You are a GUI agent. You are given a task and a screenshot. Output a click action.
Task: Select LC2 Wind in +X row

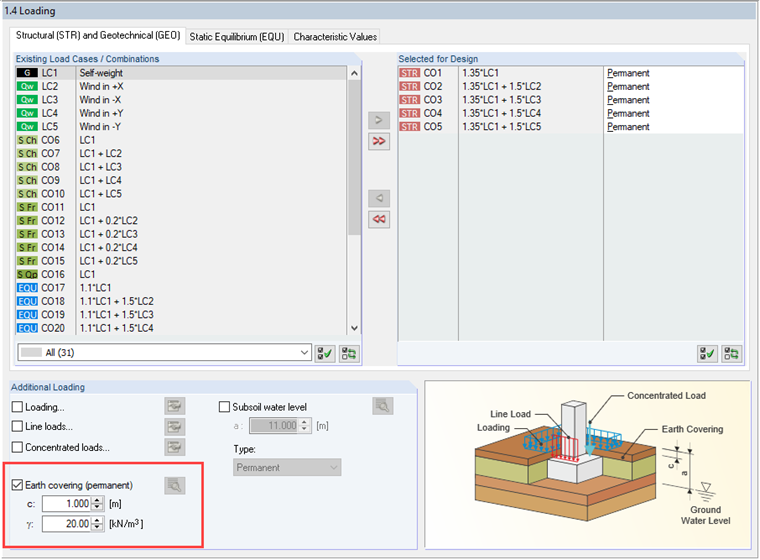181,86
